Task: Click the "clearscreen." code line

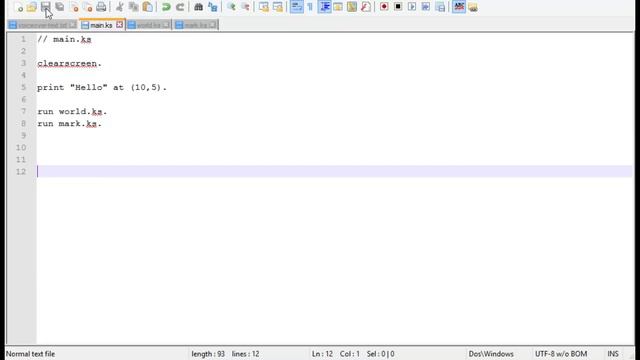Action: coord(69,63)
